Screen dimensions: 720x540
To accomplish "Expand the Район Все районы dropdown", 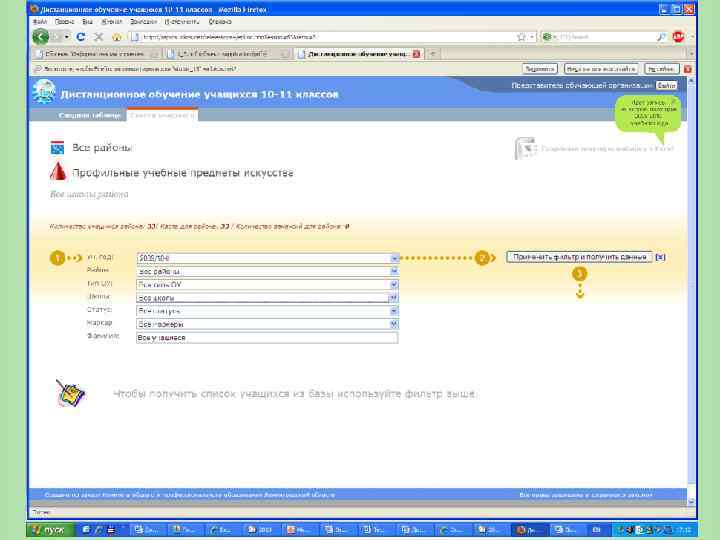I will click(x=394, y=271).
